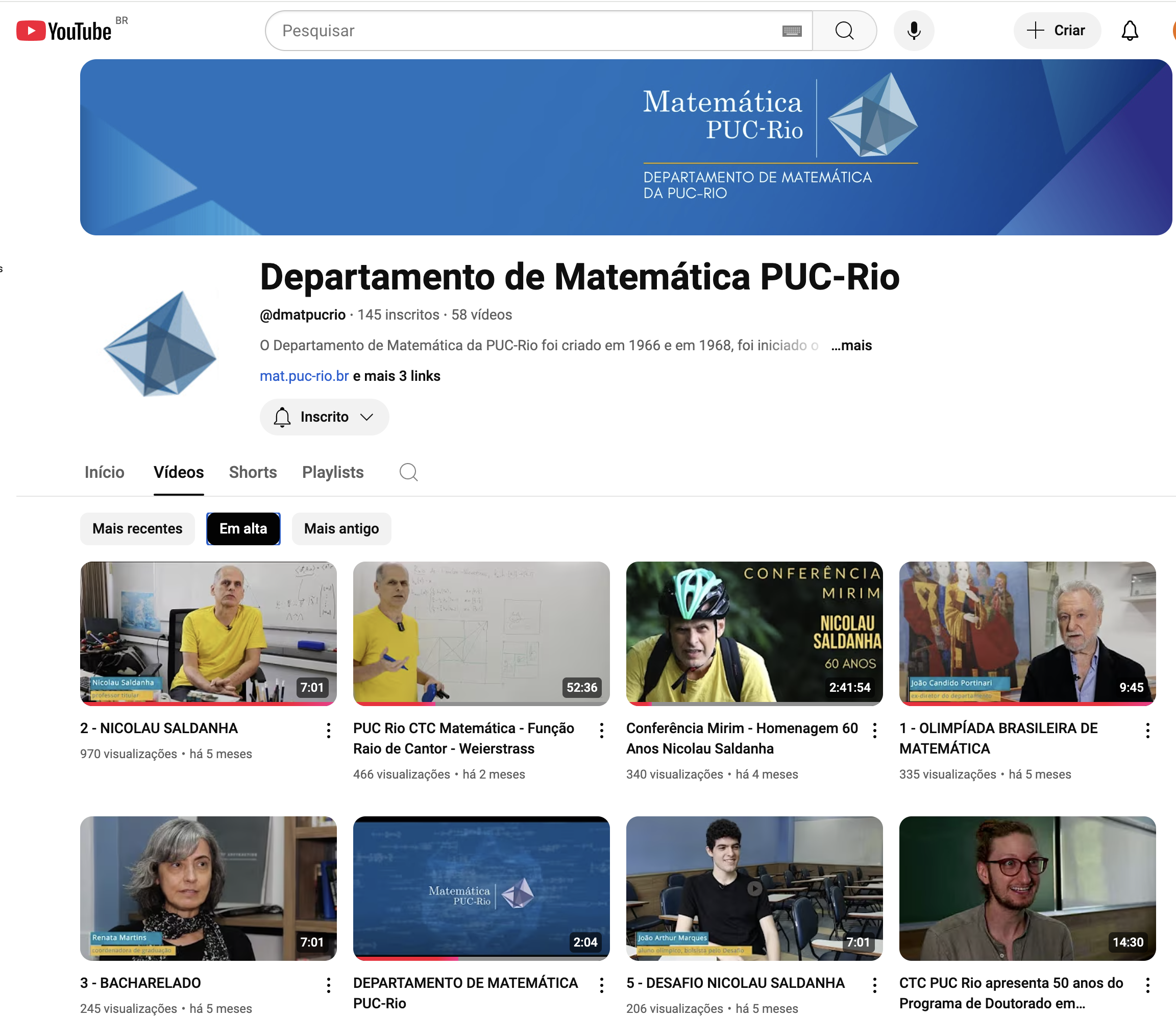Go to the YouTube home logo
Image resolution: width=1176 pixels, height=1018 pixels.
64,31
